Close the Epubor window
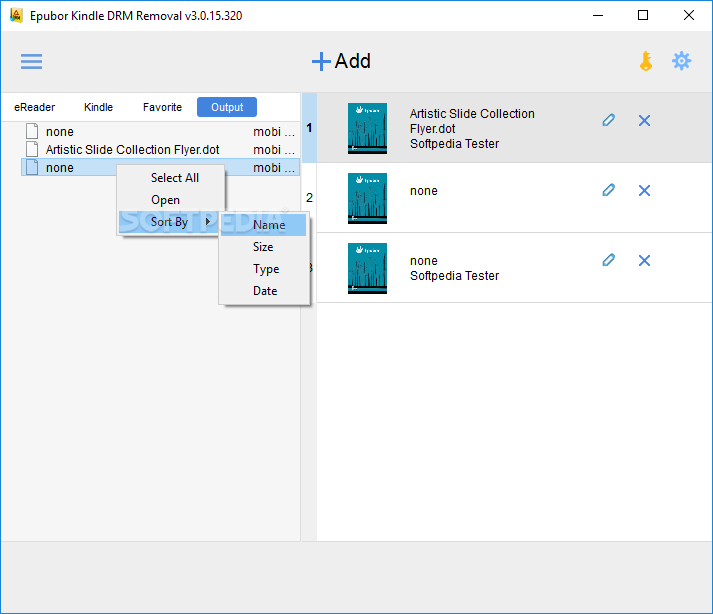The height and width of the screenshot is (614, 713). pos(688,15)
